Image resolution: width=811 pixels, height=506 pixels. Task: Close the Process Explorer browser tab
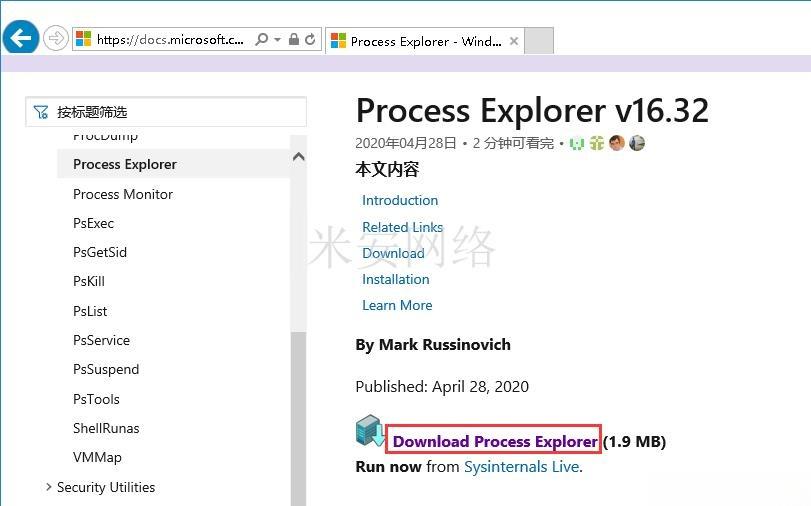pos(514,41)
